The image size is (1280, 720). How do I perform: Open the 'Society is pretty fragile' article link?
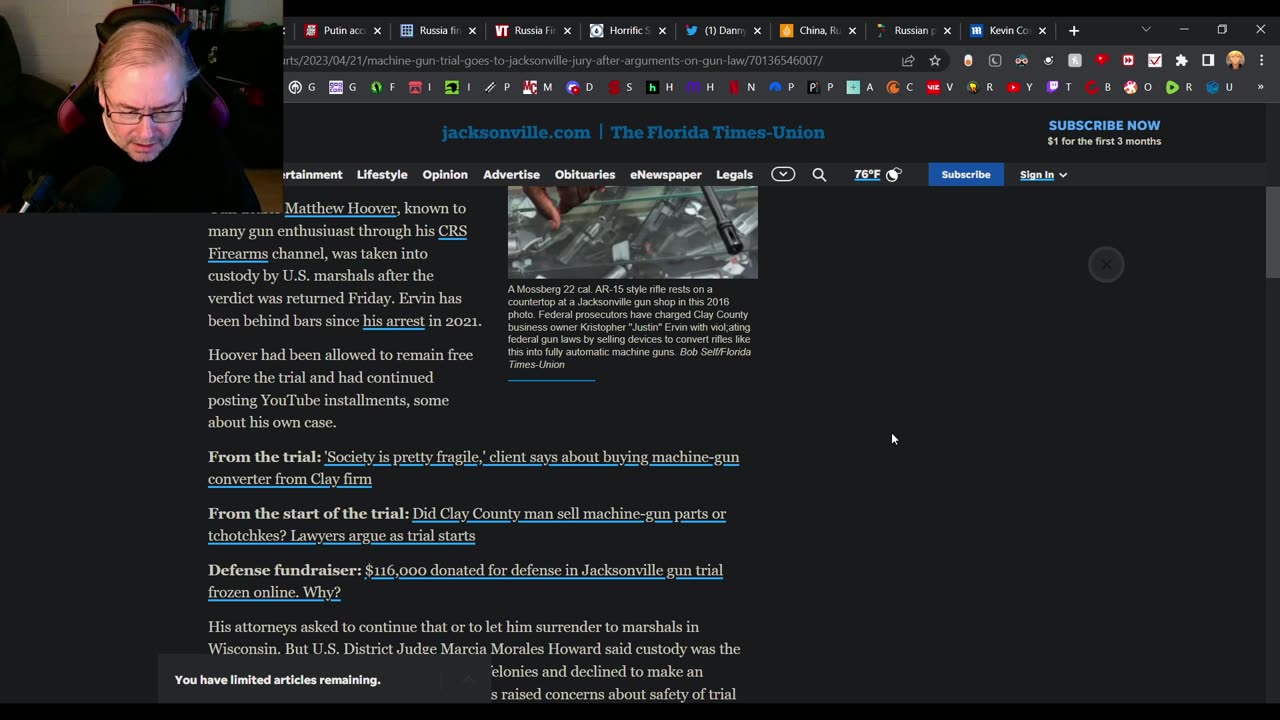click(x=474, y=468)
